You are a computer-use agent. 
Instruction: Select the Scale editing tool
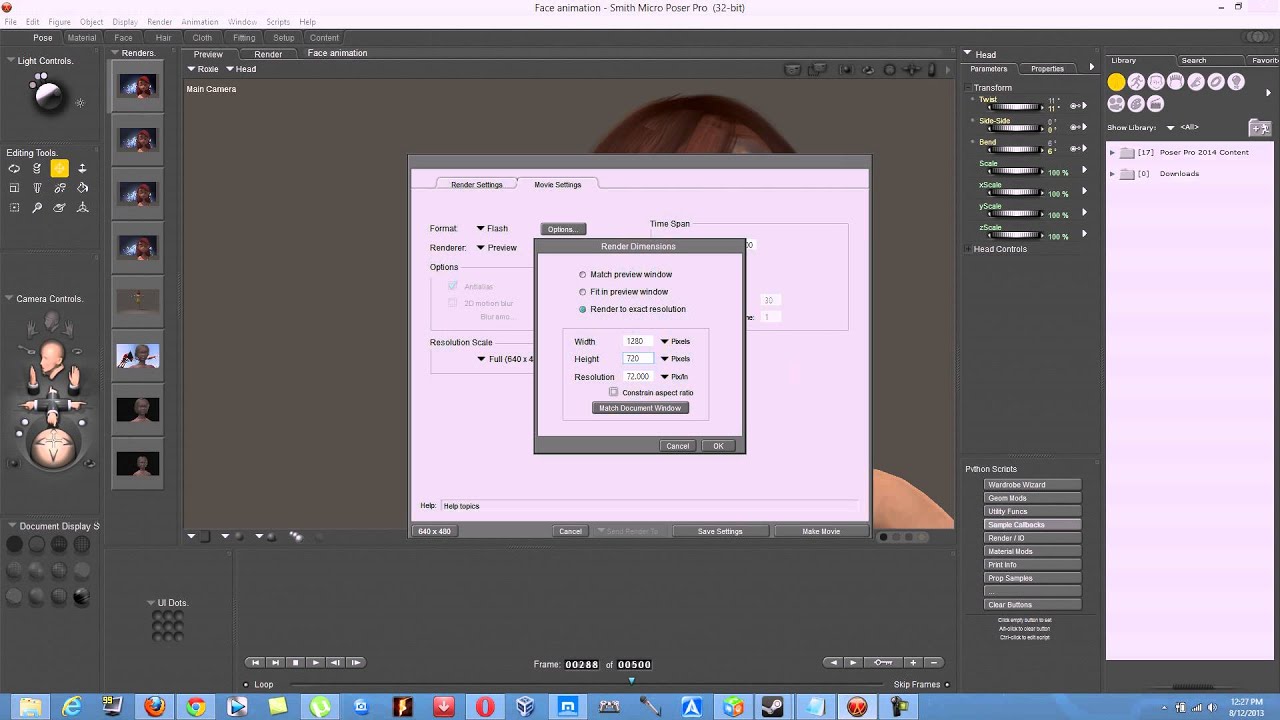click(x=14, y=188)
